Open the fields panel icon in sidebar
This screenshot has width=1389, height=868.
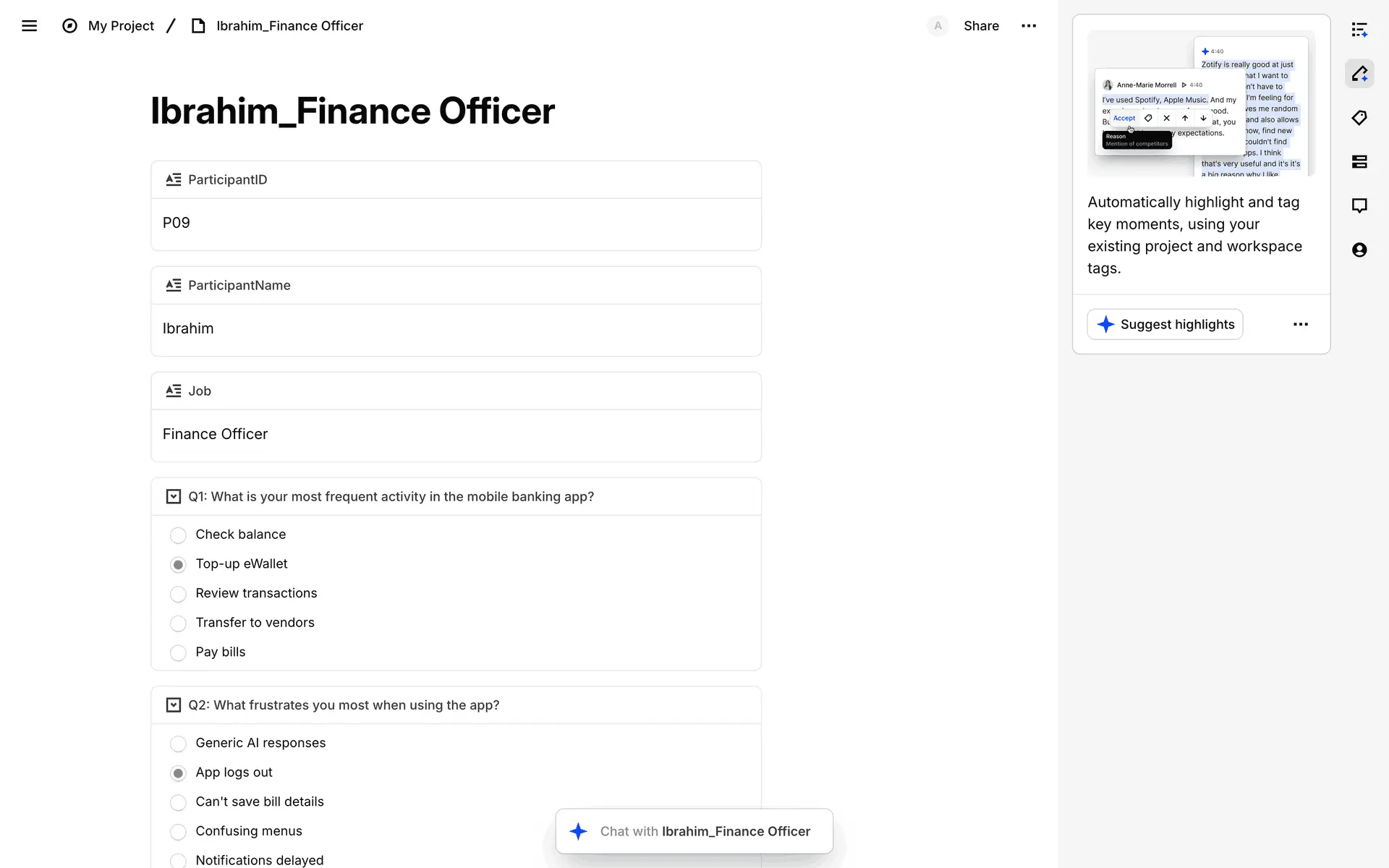point(1359,162)
